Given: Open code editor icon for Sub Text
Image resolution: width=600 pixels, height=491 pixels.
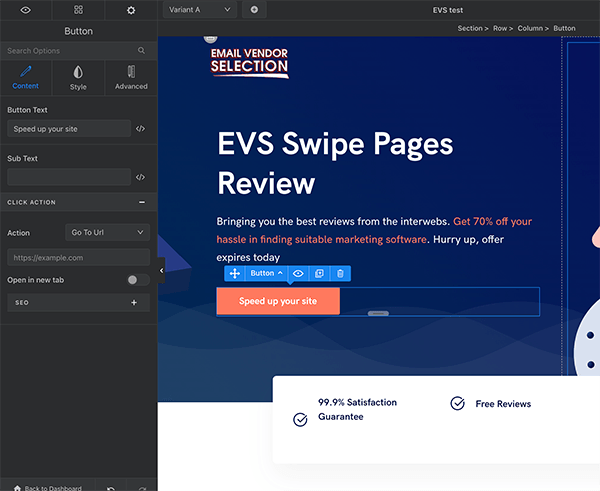Looking at the screenshot, I should 140,177.
